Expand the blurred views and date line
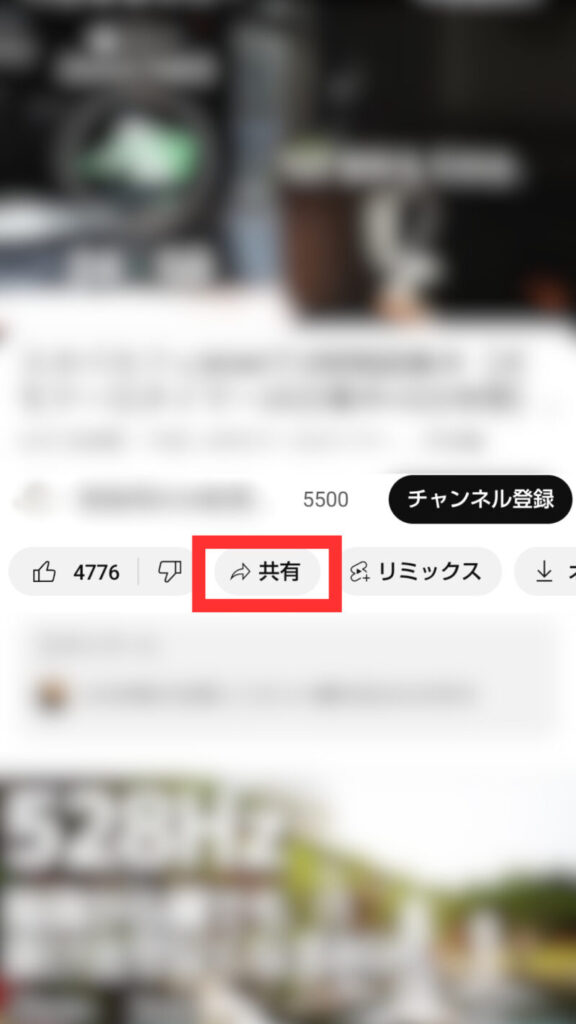 coord(216,442)
